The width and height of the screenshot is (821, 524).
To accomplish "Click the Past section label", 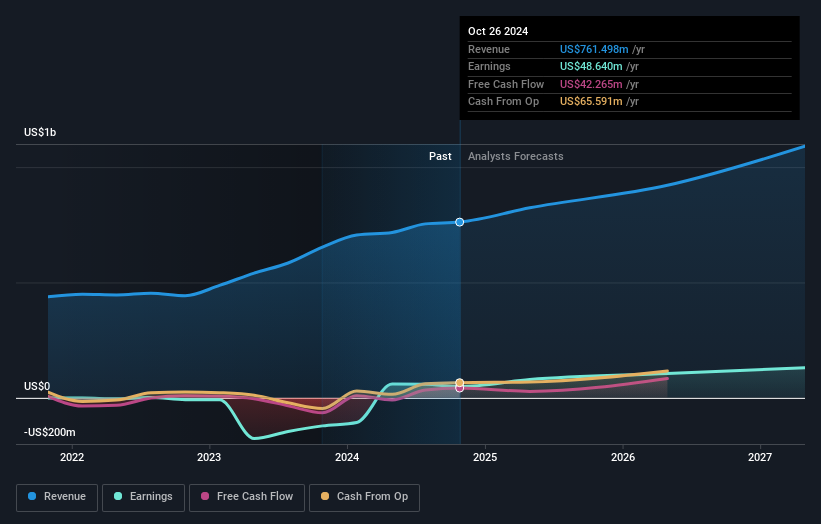I will click(x=440, y=156).
